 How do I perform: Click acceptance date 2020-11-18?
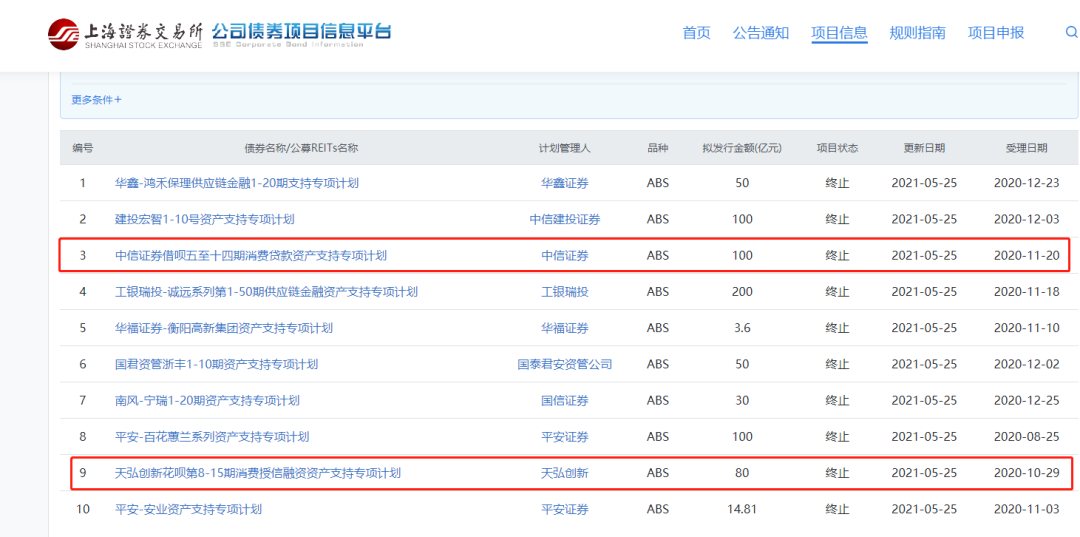[x=1027, y=292]
